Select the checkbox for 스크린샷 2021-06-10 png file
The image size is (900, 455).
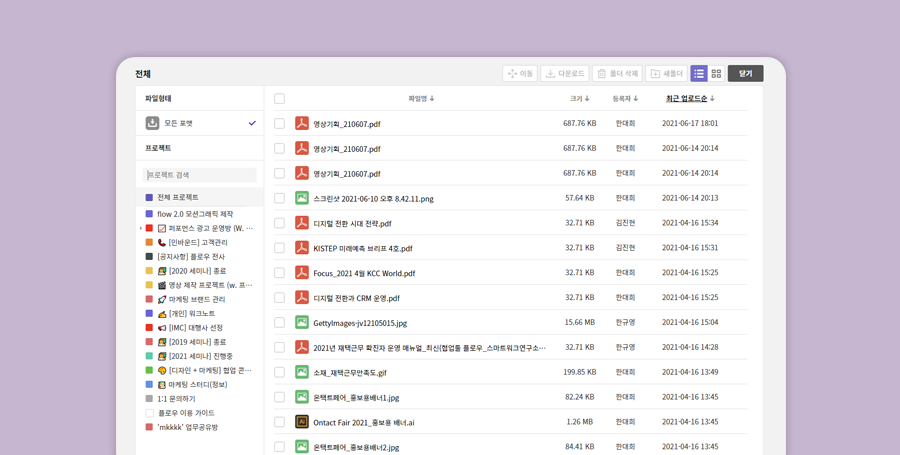point(279,198)
